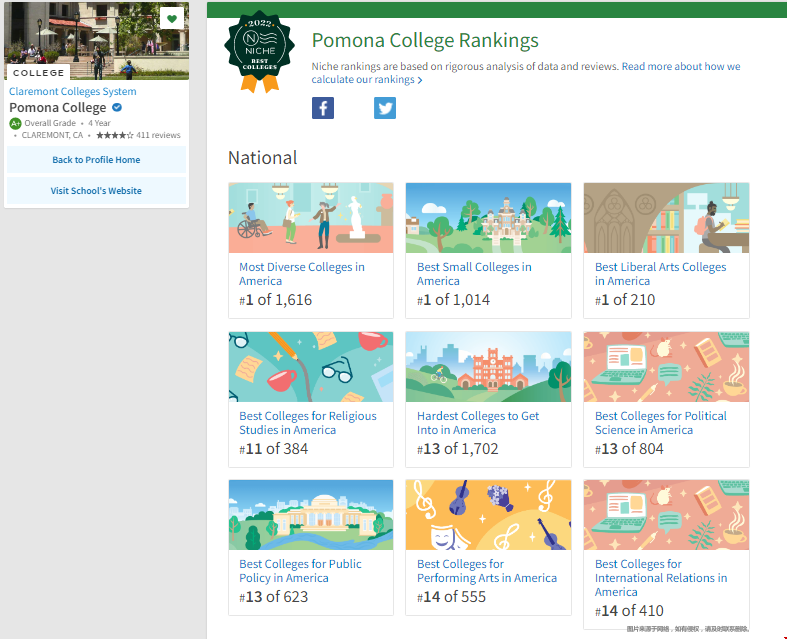This screenshot has height=639, width=787.
Task: Click the Best Small Colleges campus illustration
Action: 488,218
